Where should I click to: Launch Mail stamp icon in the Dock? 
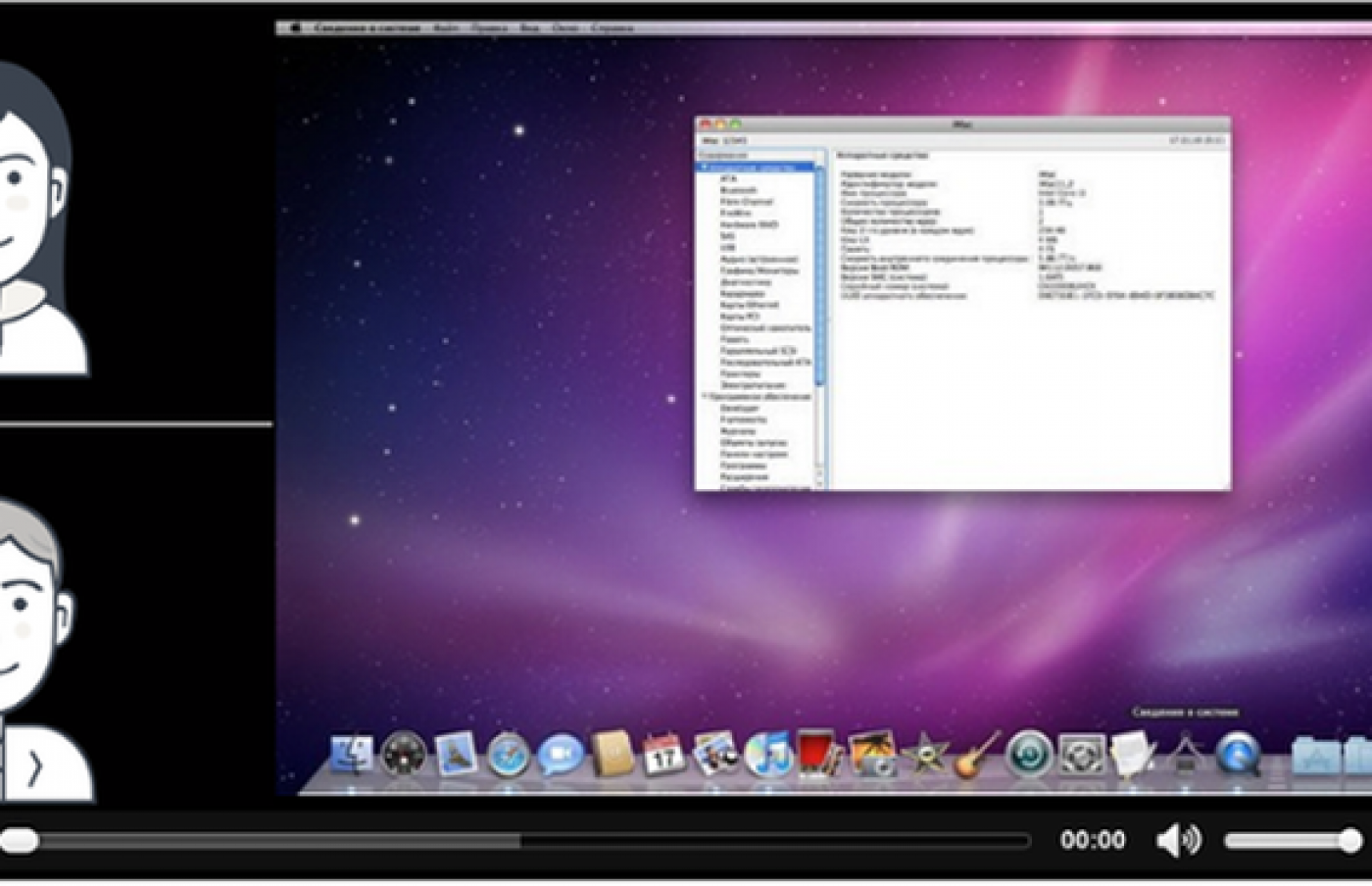pyautogui.click(x=457, y=755)
